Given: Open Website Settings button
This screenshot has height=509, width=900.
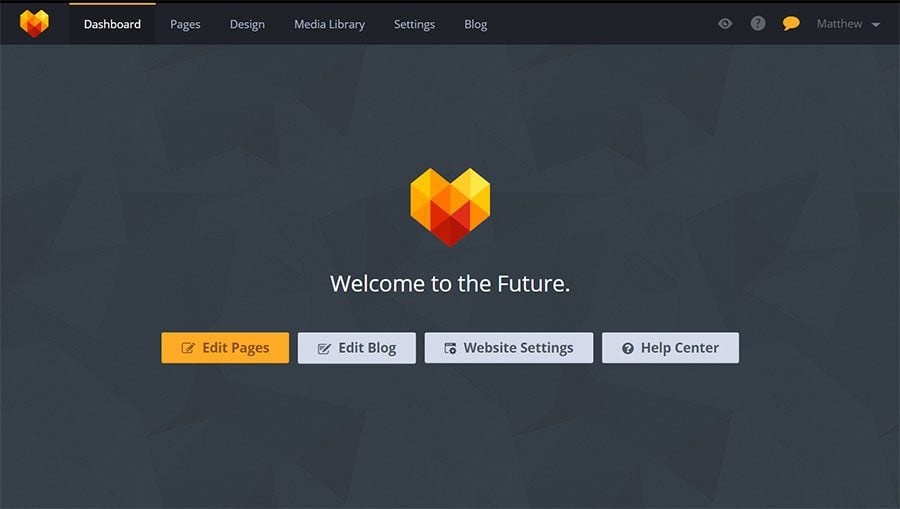Looking at the screenshot, I should [x=509, y=348].
